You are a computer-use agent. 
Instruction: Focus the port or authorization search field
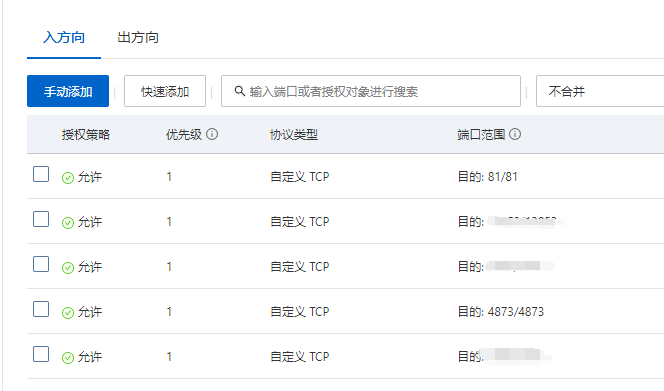tap(371, 91)
